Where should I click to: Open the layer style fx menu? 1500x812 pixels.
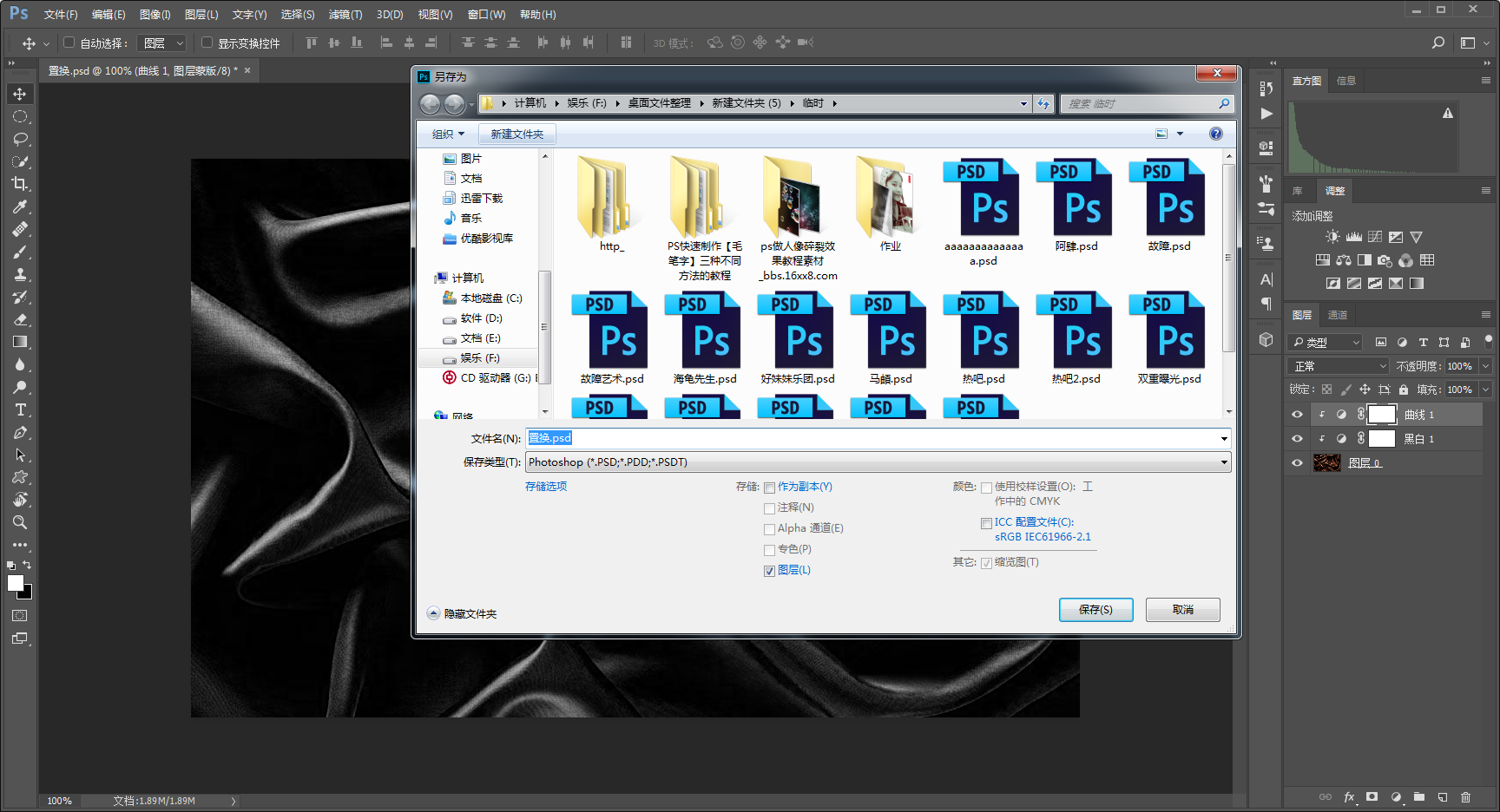pos(1349,796)
